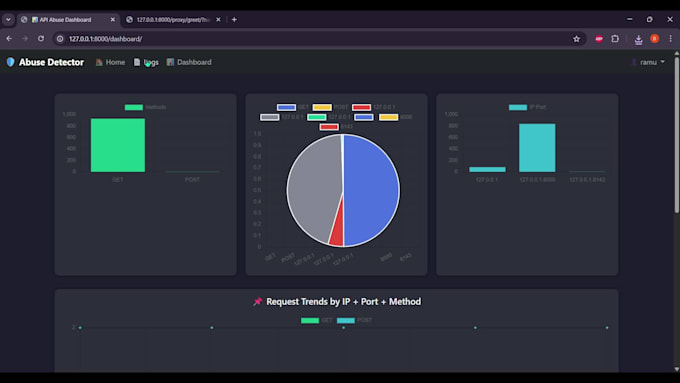Click the Dashboard chart icon in navbar
The image size is (680, 383).
point(170,62)
